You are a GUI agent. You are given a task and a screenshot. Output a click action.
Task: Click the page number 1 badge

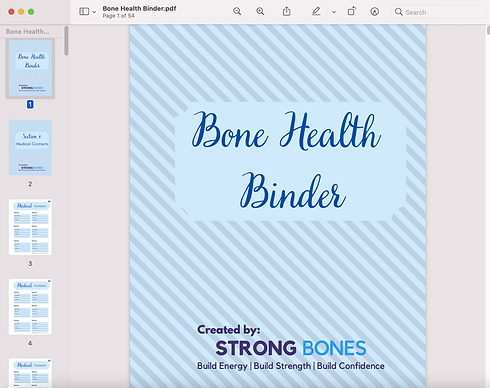pyautogui.click(x=30, y=104)
